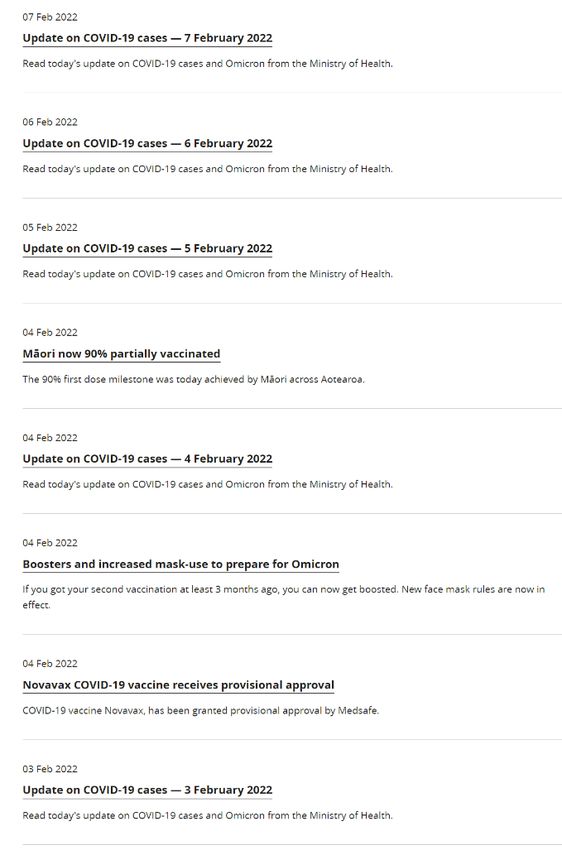Click summary text under the 6 February update

pyautogui.click(x=208, y=169)
